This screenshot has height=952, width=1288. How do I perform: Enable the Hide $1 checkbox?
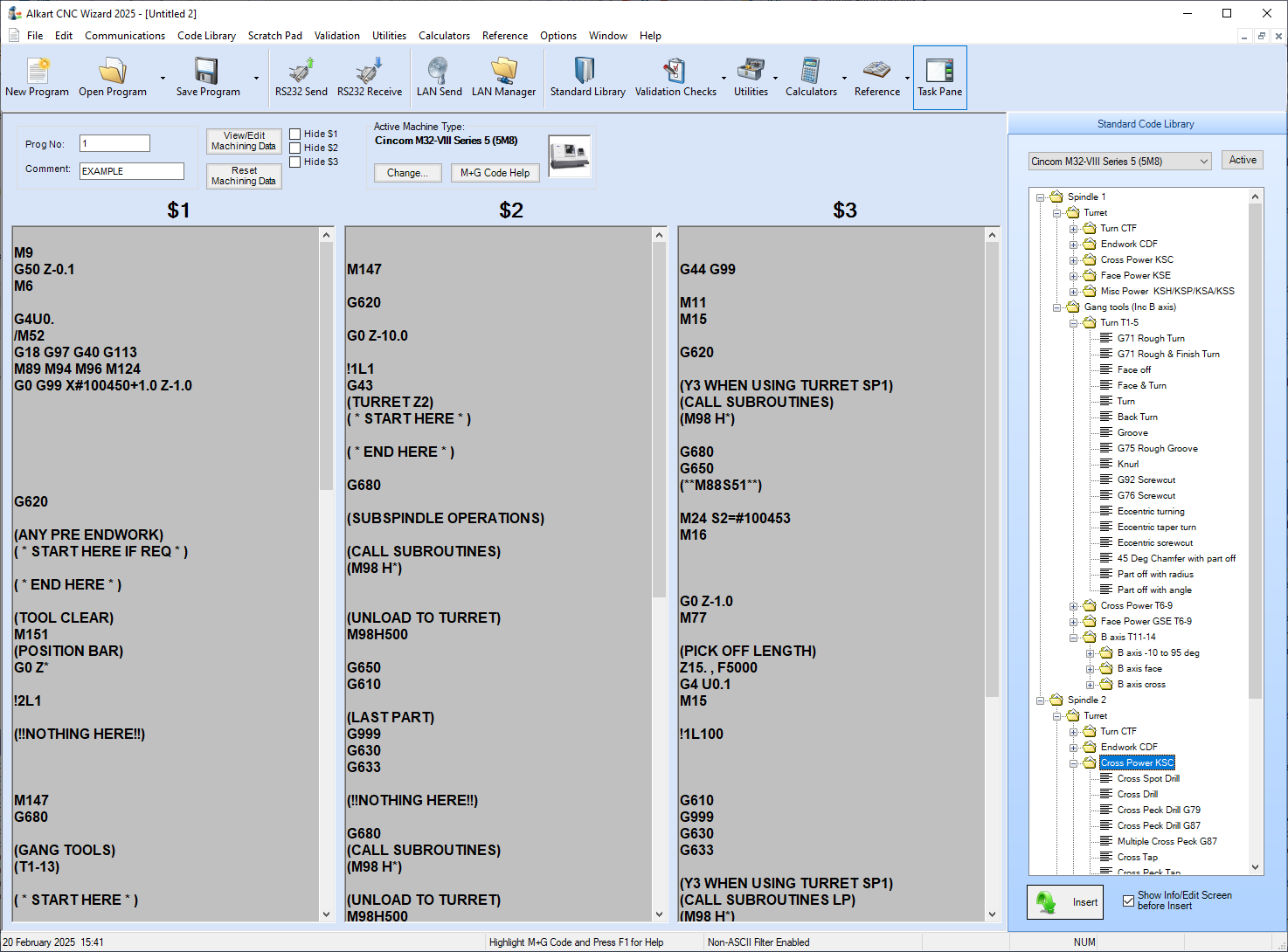click(295, 134)
